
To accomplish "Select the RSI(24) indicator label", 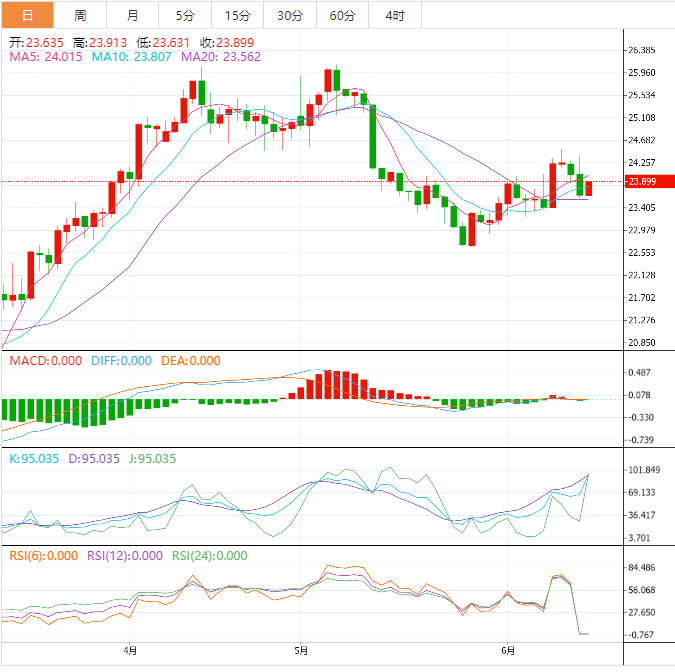I will pos(210,556).
